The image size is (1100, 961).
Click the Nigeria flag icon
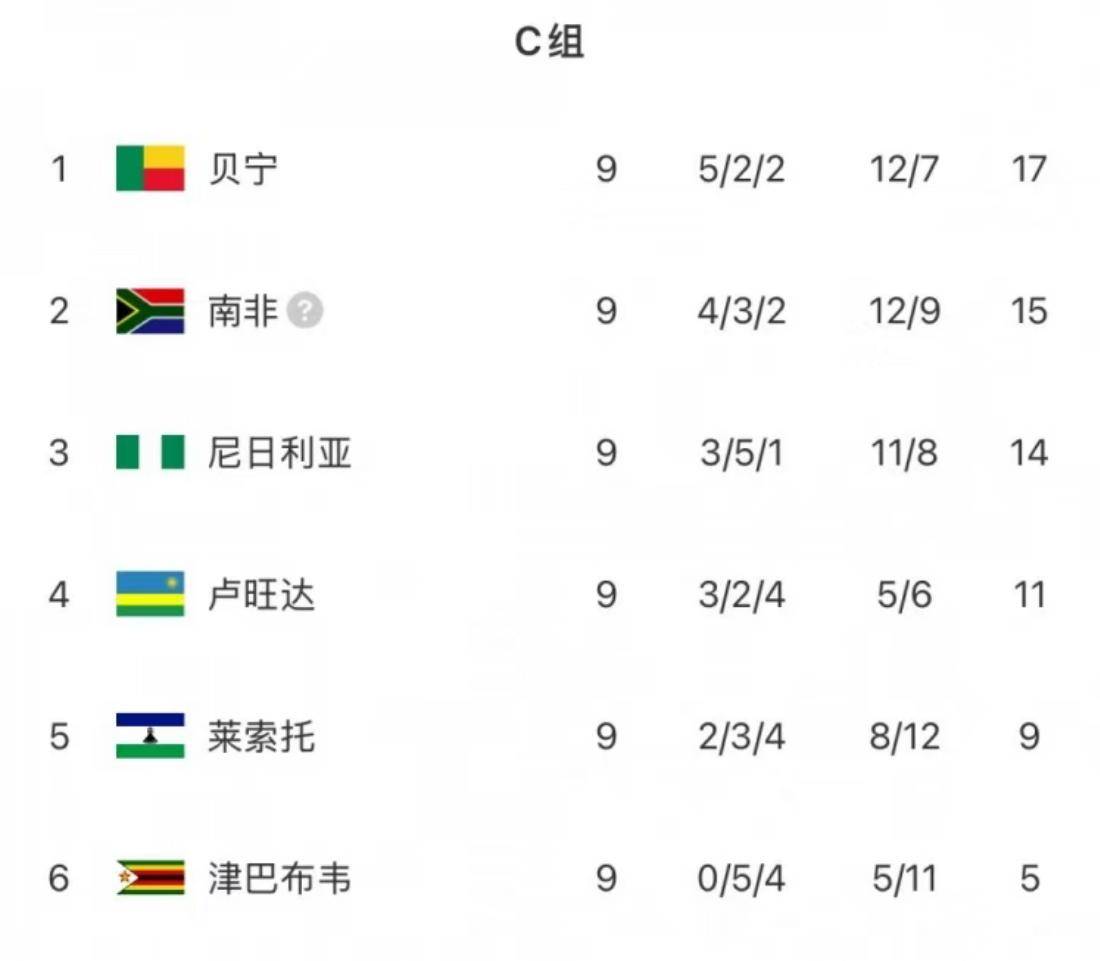[x=150, y=453]
